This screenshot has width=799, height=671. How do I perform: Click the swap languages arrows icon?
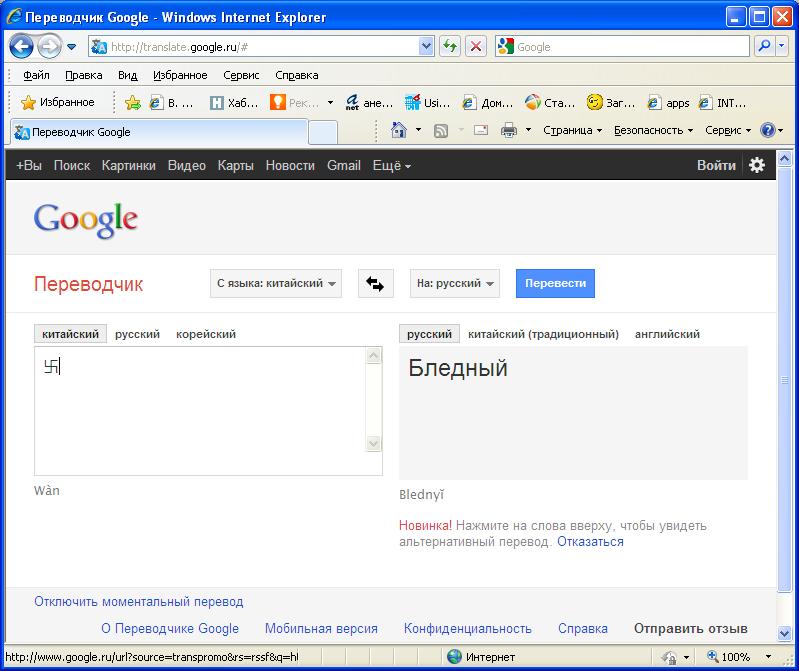pyautogui.click(x=375, y=284)
